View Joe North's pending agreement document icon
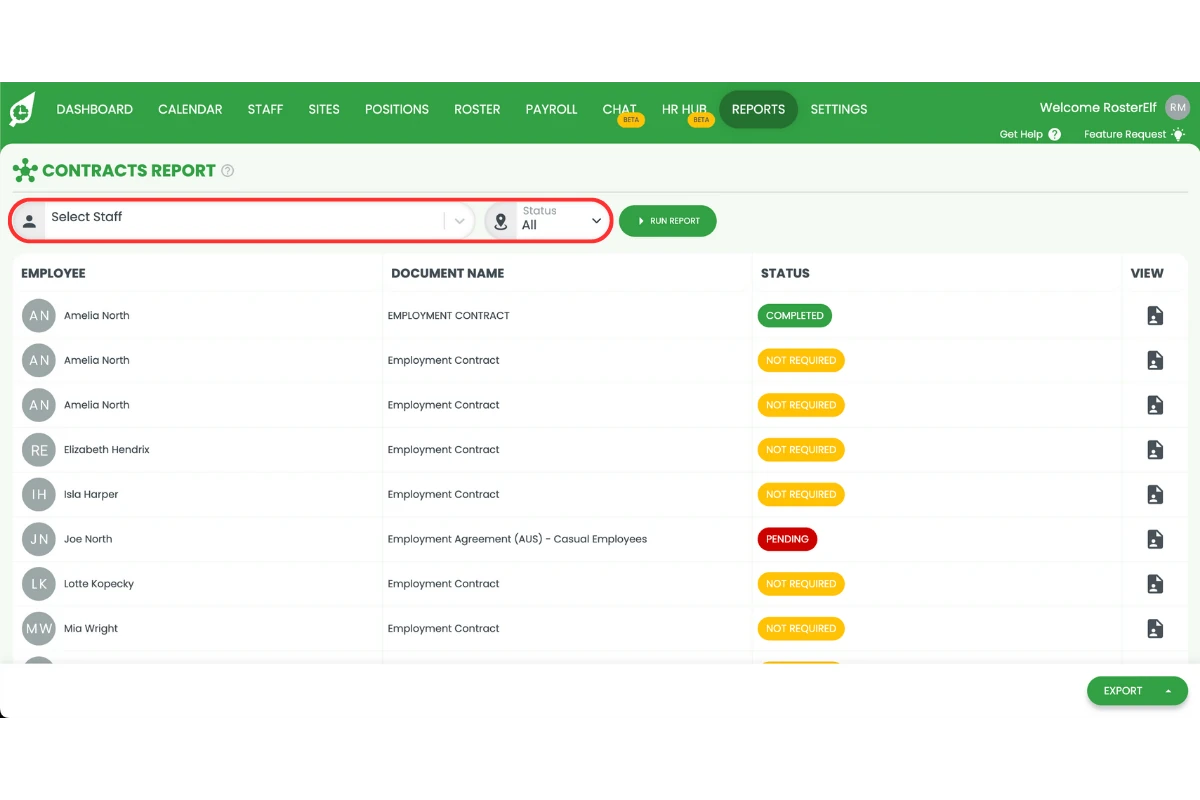Screen dimensions: 1200x800 click(1155, 539)
